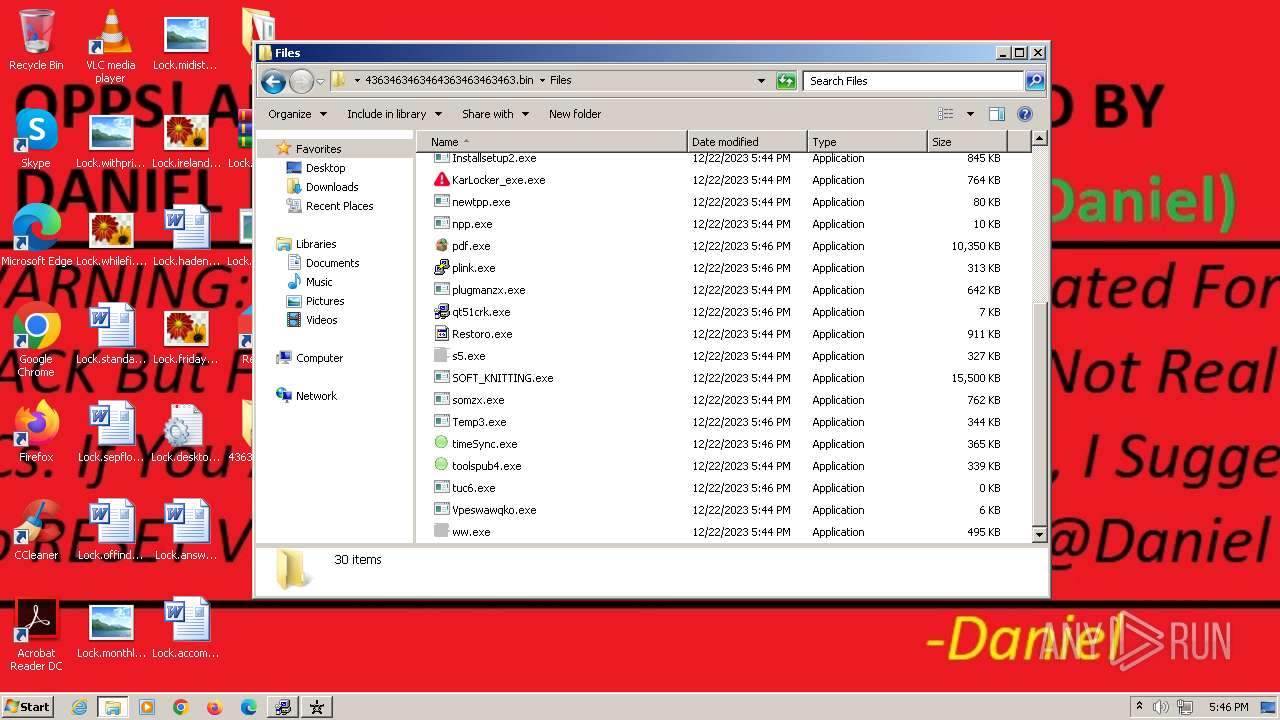Click the volume speaker tray icon
Screen dimensions: 1280x720
pos(1161,707)
